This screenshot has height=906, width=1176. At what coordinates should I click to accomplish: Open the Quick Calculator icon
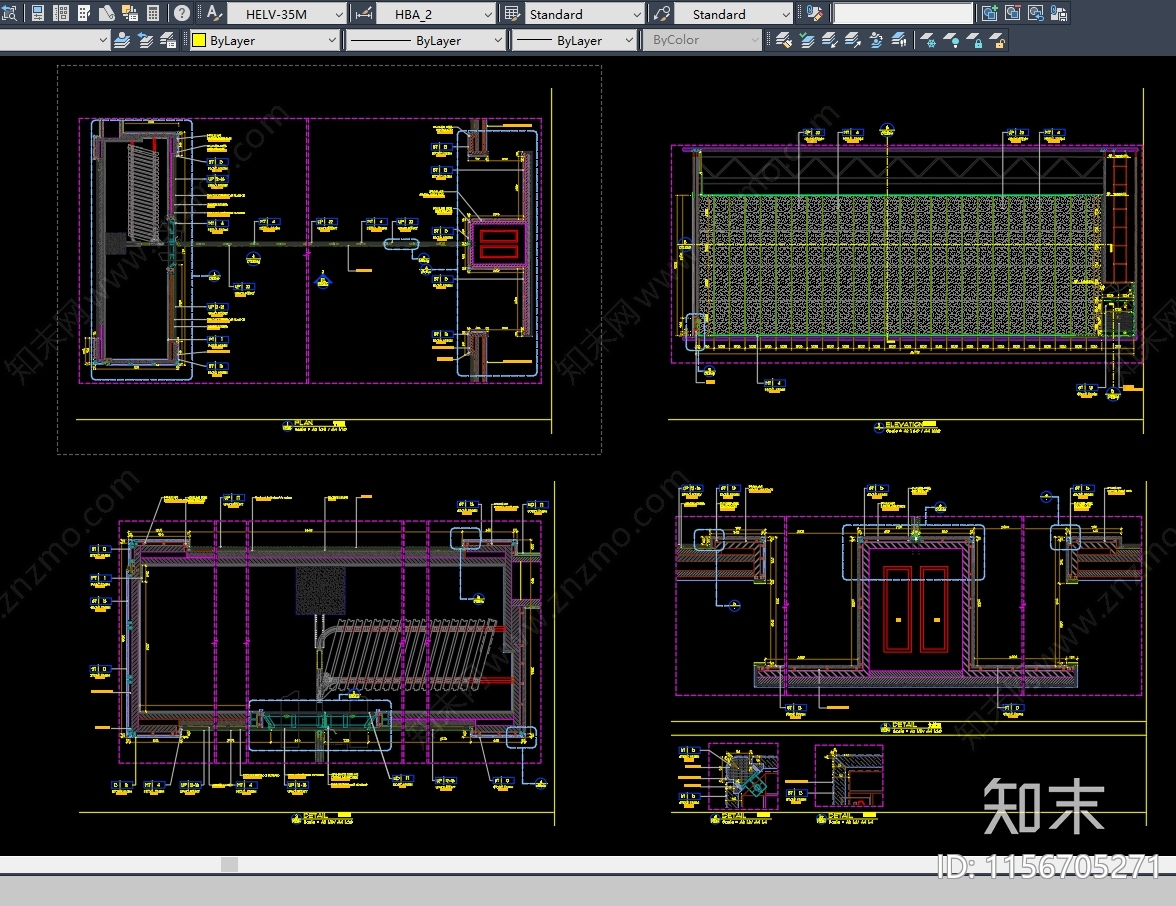point(153,14)
